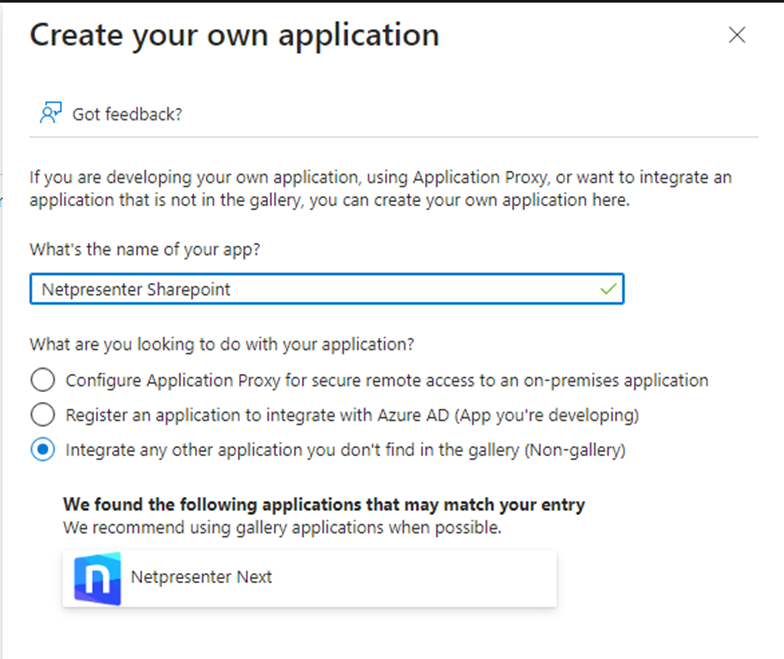Click the We recommend using gallery applications note
Screen dimensions: 784x659
(x=281, y=527)
